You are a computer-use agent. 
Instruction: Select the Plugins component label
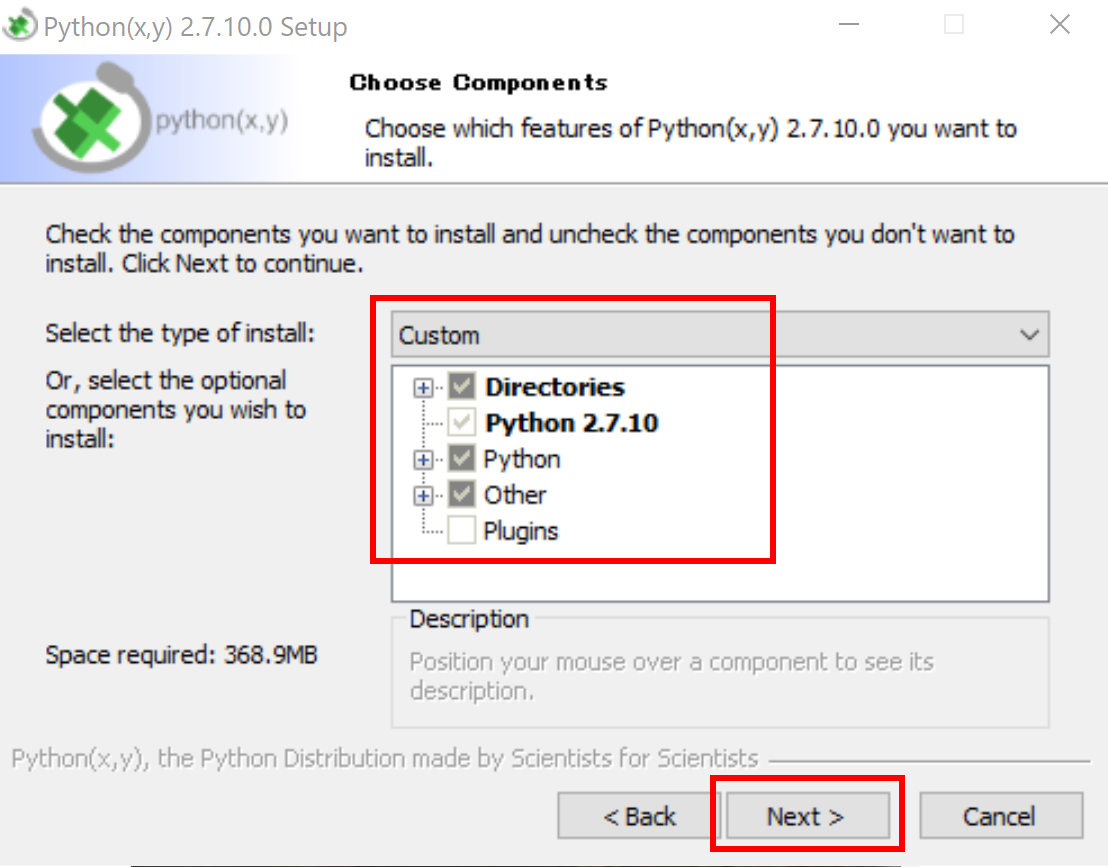(520, 531)
